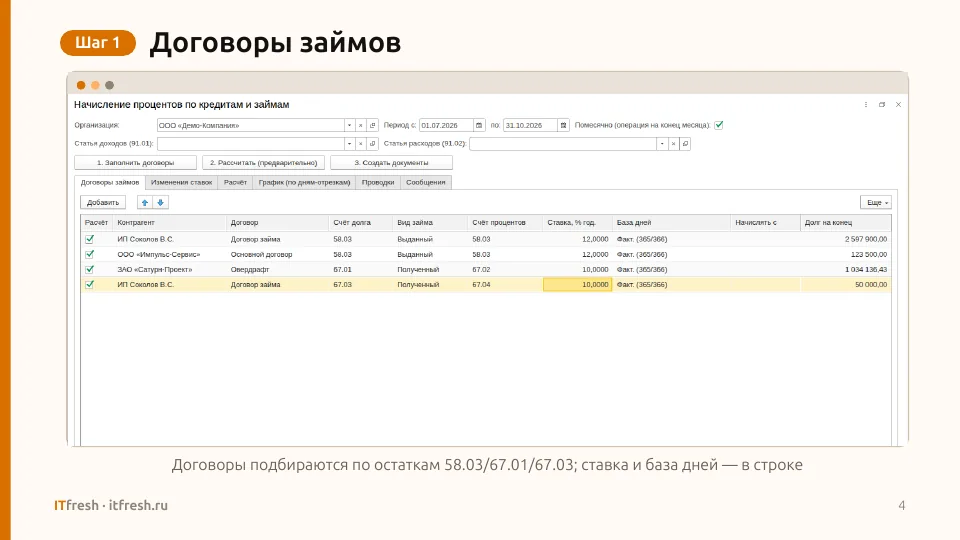Click the Вид займа column header

(430, 223)
